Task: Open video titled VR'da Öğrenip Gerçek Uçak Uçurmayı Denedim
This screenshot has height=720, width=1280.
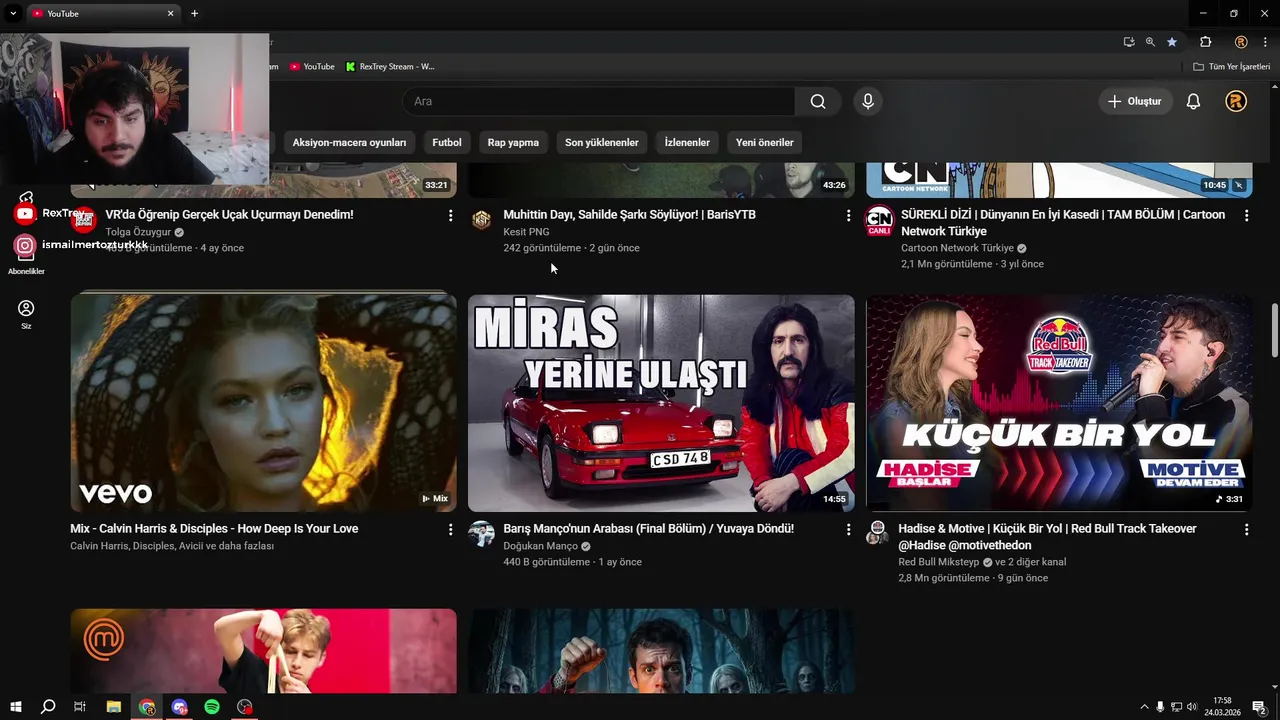Action: 229,215
